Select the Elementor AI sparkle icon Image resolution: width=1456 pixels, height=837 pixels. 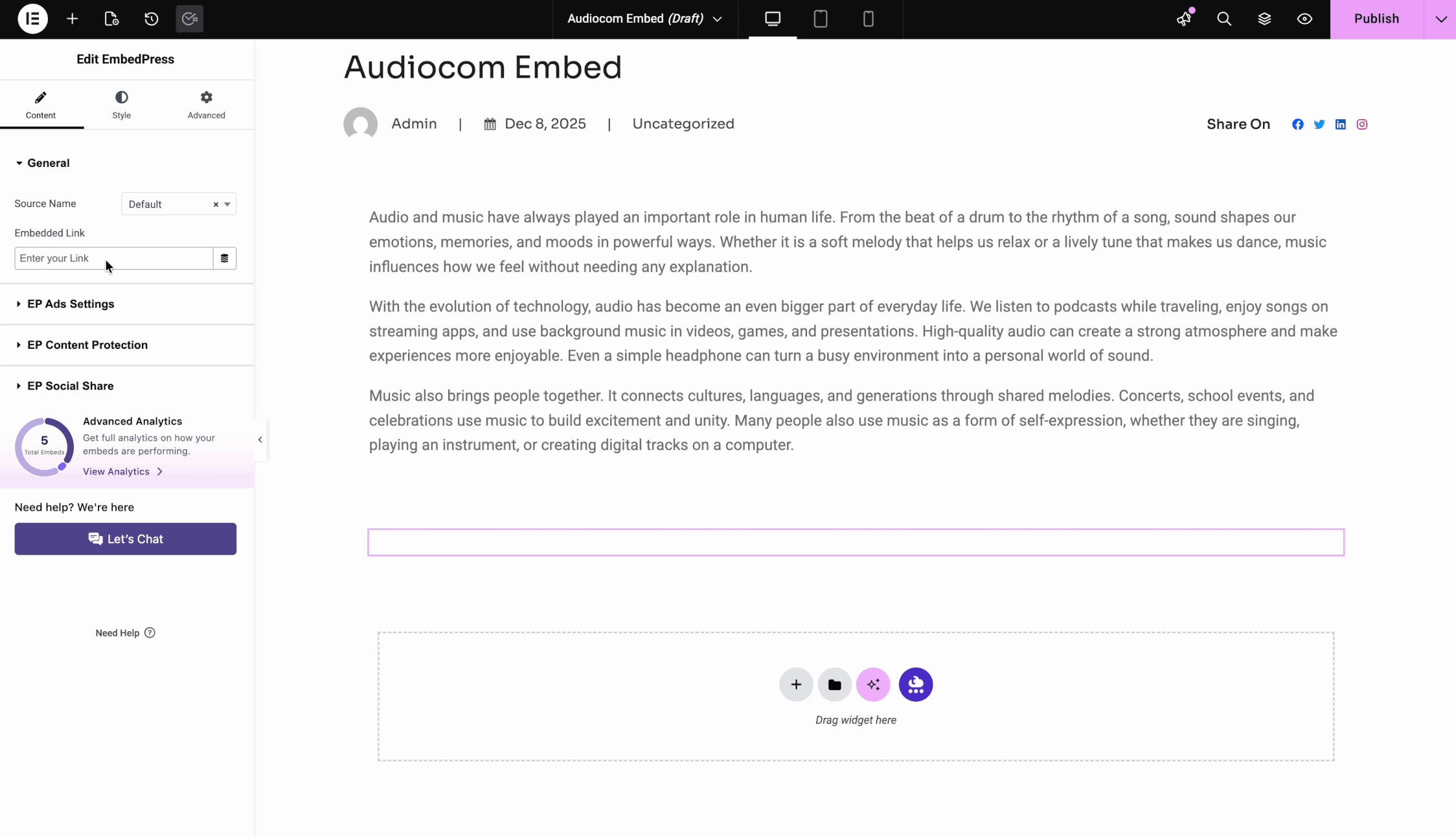[872, 684]
